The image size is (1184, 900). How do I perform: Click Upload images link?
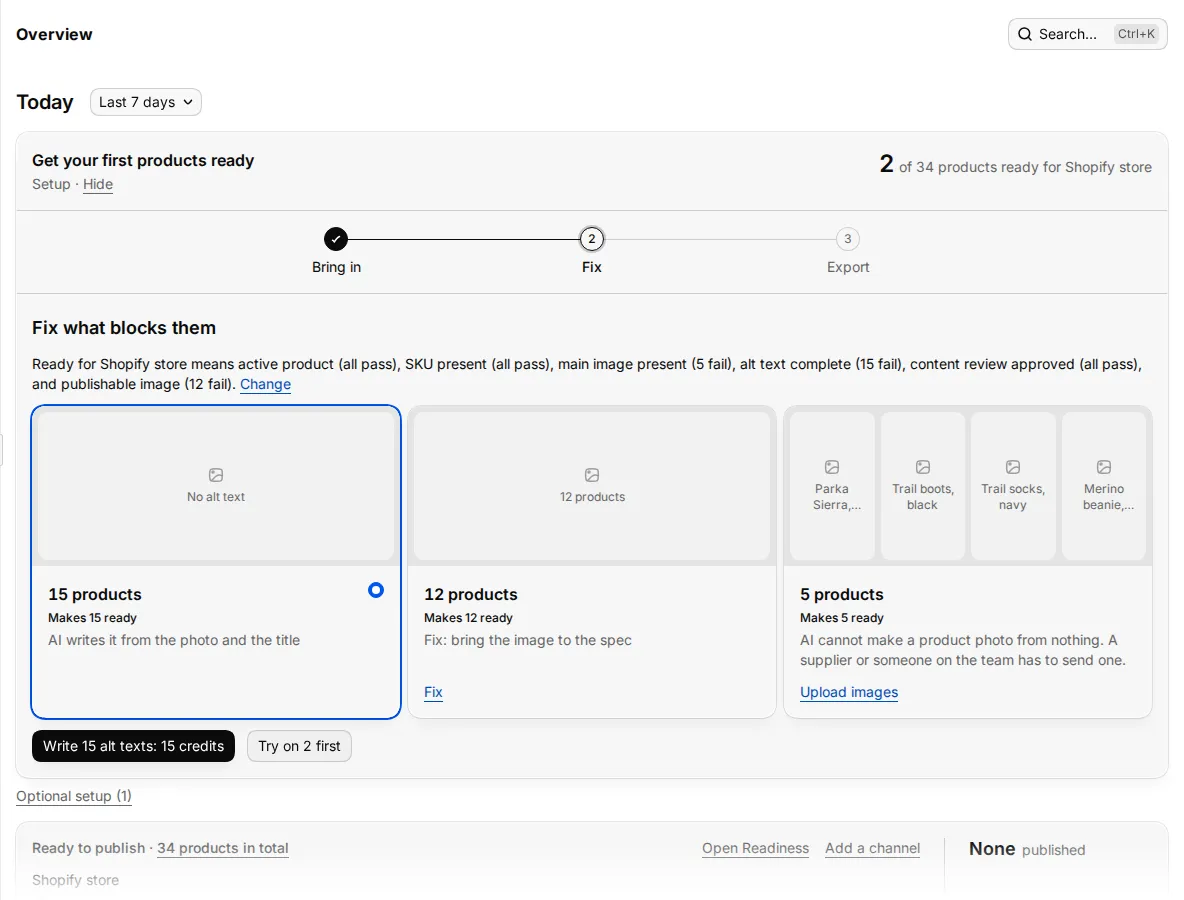point(849,692)
